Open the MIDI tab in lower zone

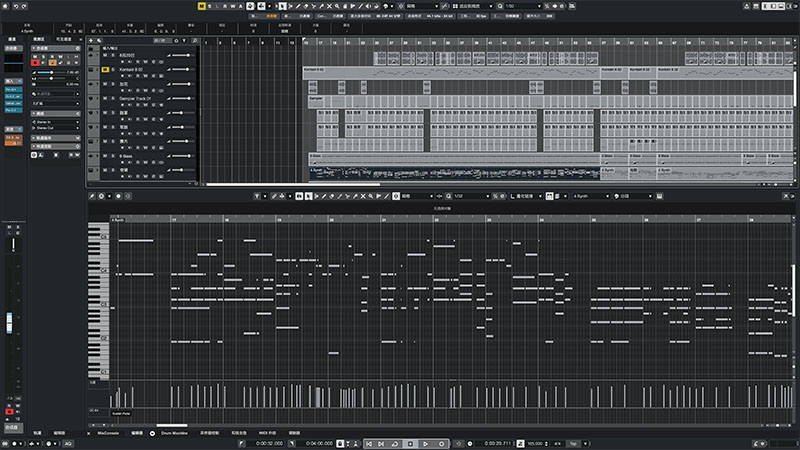pyautogui.click(x=267, y=433)
